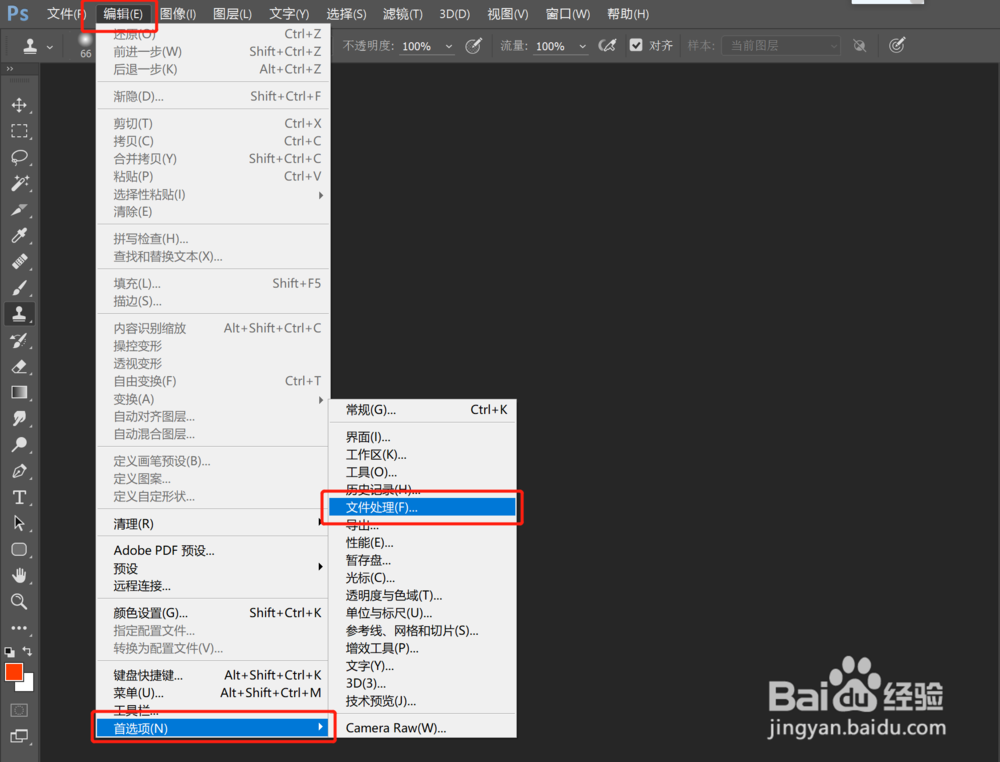Select the Horizontal Type tool
Viewport: 1000px width, 762px height.
(x=22, y=497)
